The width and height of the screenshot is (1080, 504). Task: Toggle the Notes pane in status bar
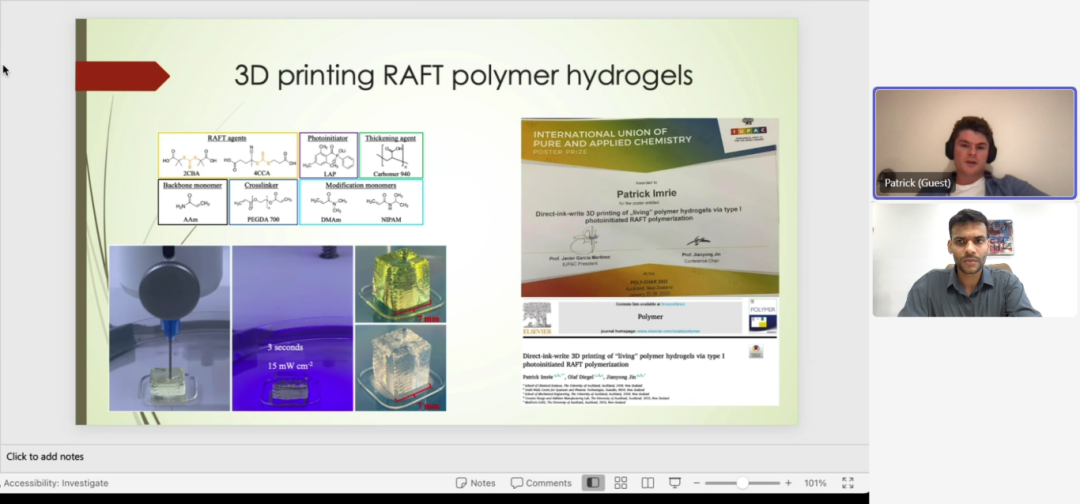click(475, 483)
